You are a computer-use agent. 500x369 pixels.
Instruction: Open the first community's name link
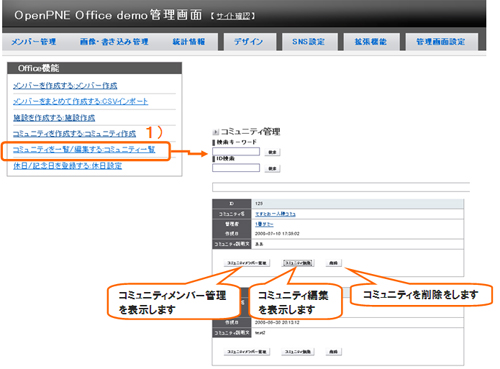point(275,214)
